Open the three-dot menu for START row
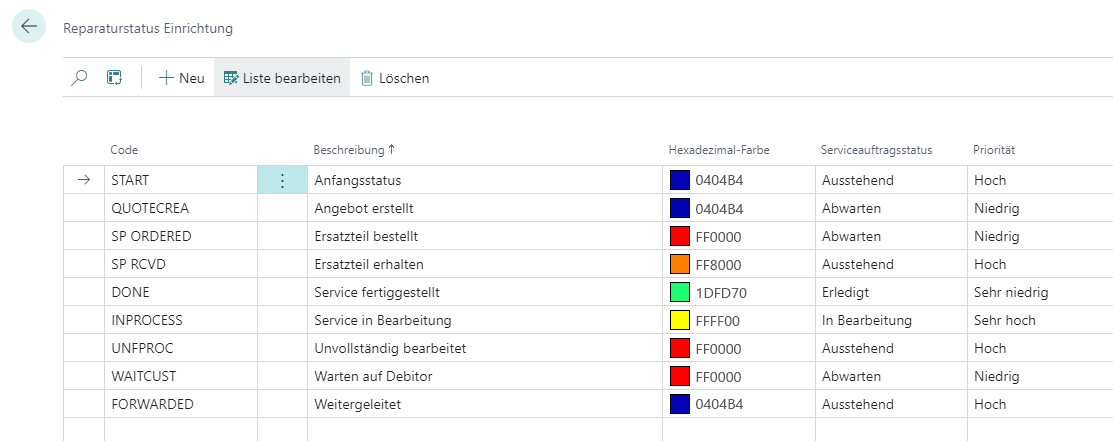The image size is (1113, 441). (282, 180)
